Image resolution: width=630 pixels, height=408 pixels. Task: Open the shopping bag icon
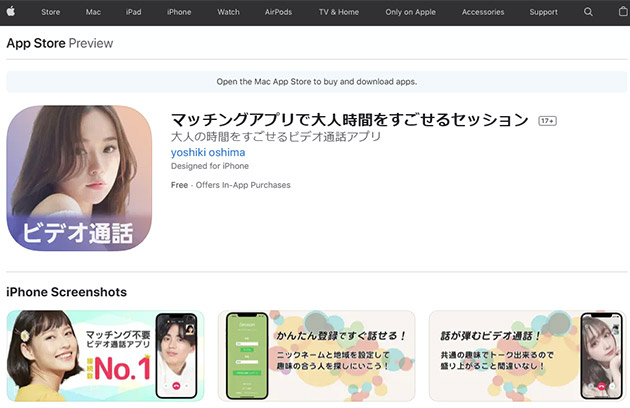tap(623, 11)
